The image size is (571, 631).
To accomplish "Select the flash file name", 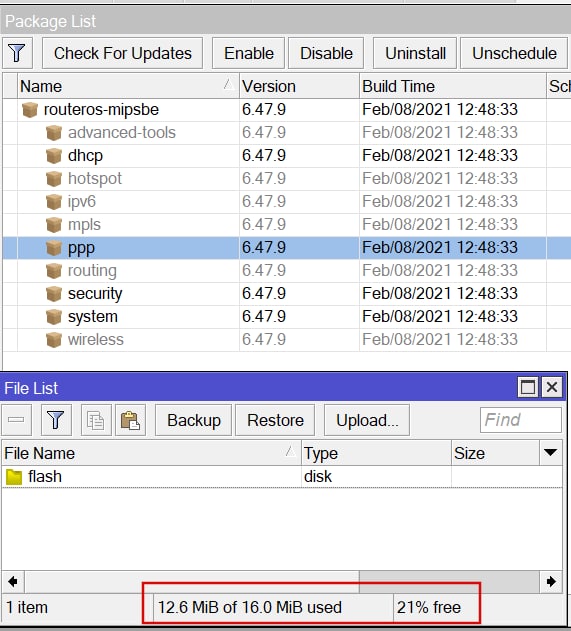I will pos(45,476).
